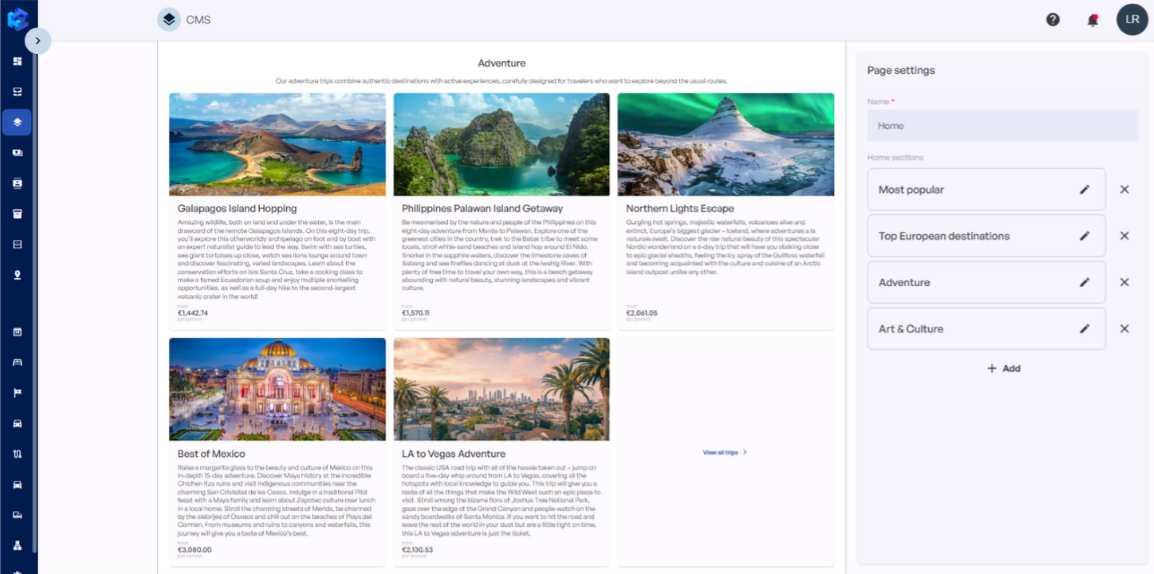Open the route arrows icon in the sidebar
Screen dimensions: 1154x574
17,454
